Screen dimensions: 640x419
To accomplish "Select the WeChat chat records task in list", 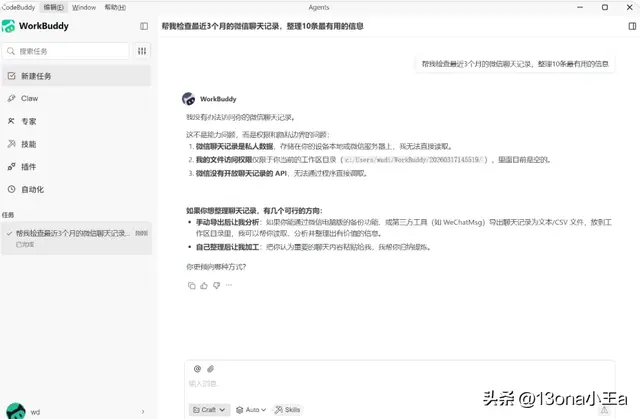I will tap(76, 238).
